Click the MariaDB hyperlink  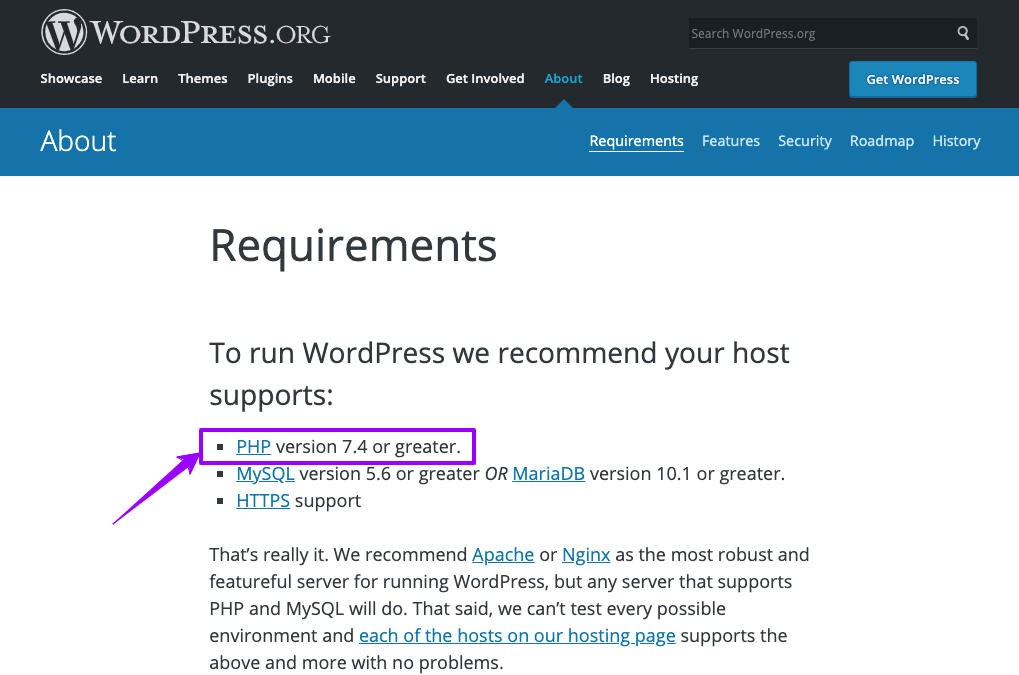[548, 474]
